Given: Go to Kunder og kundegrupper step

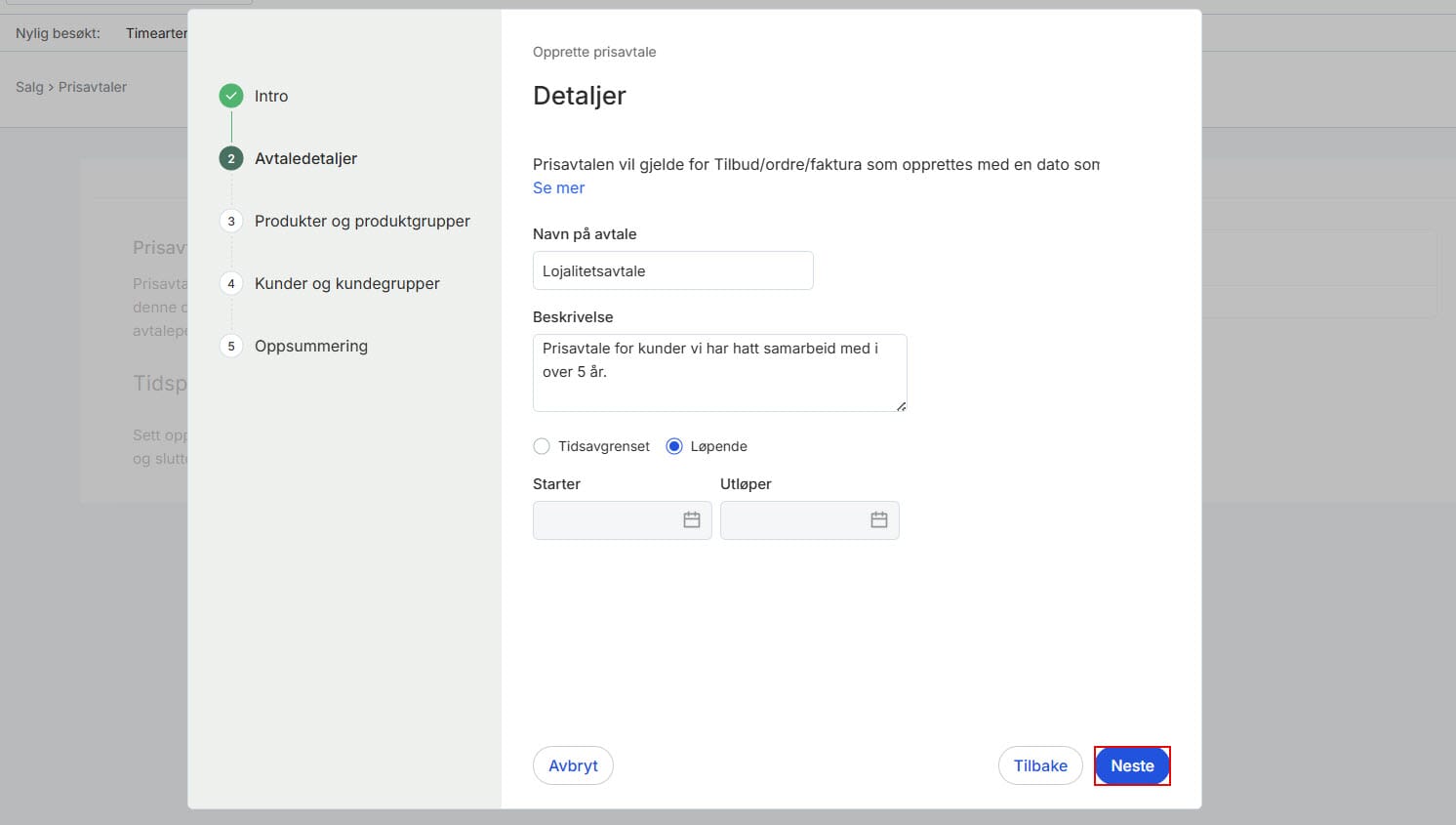Looking at the screenshot, I should pyautogui.click(x=346, y=283).
